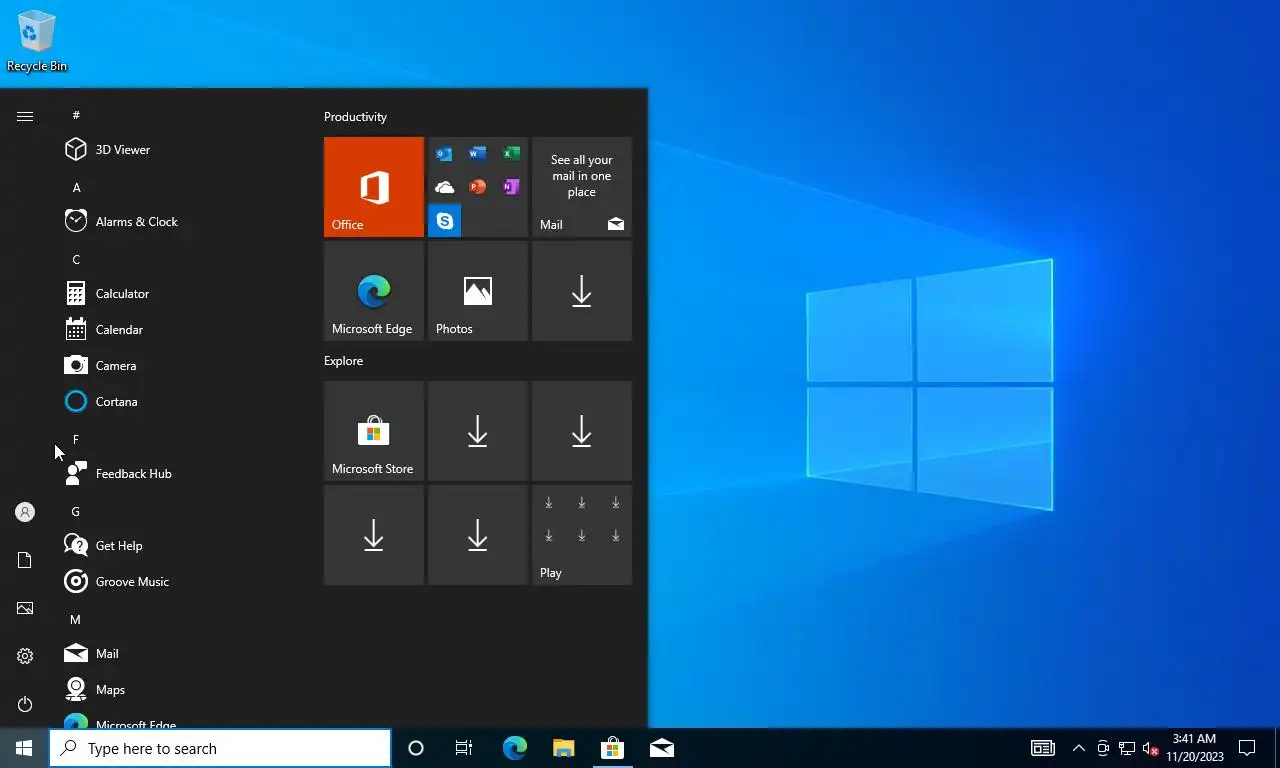The width and height of the screenshot is (1280, 768).
Task: Launch Maps from the app list
Action: pos(180,689)
